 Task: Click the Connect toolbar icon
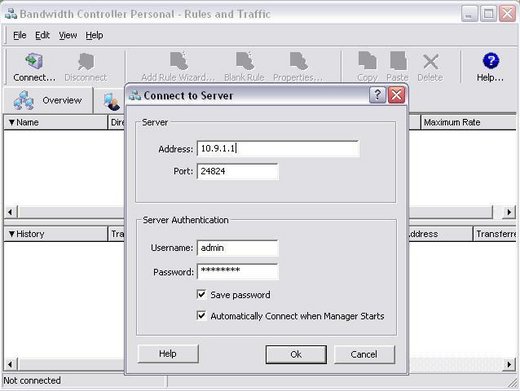34,67
